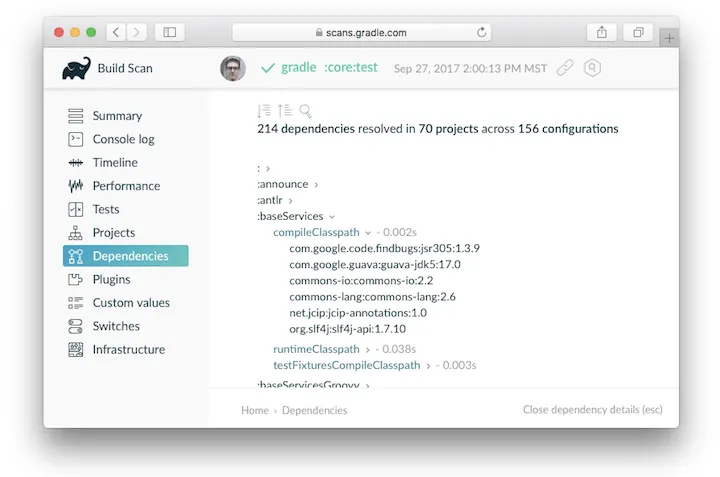
Task: Expand the testFixturesCompileClasspath chevron
Action: [x=428, y=366]
